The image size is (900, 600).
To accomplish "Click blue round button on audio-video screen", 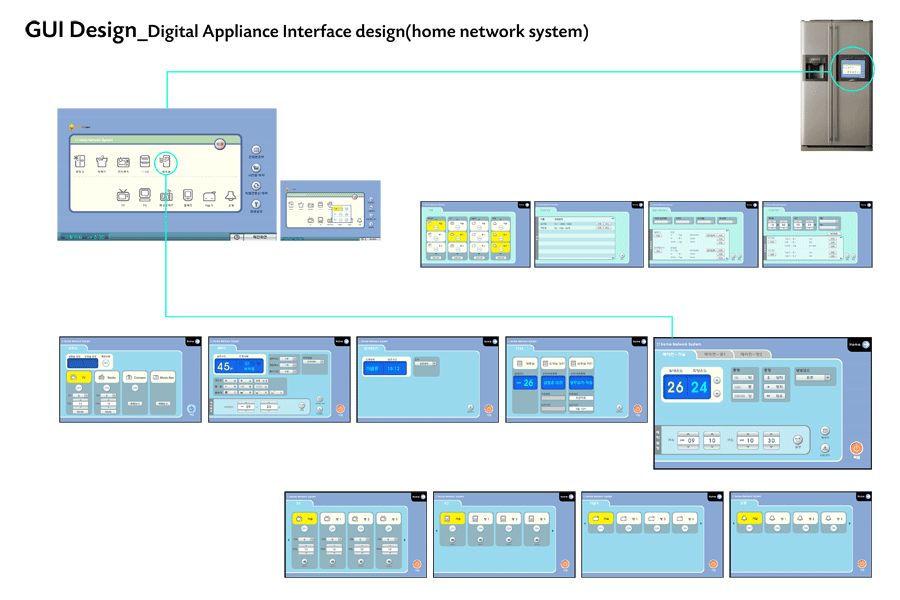I will (x=191, y=409).
